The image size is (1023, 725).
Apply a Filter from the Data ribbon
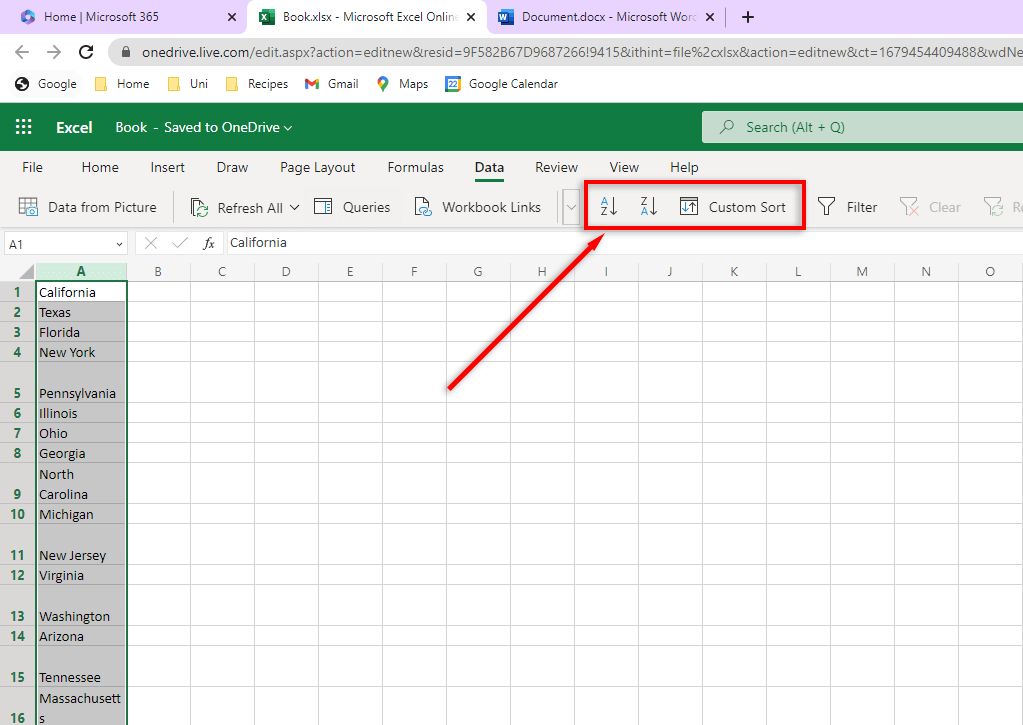(847, 207)
